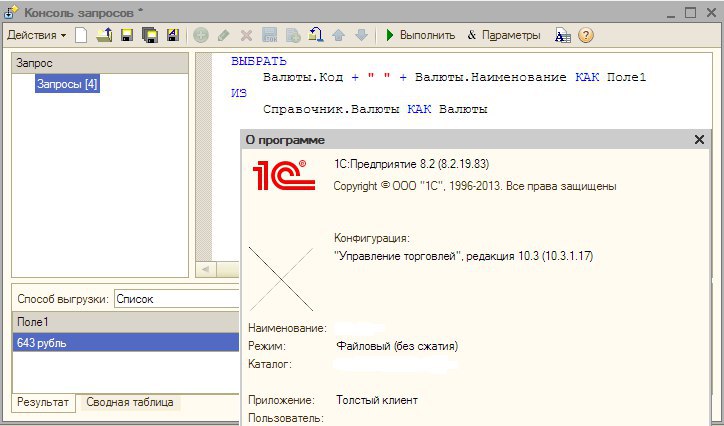This screenshot has width=724, height=426.
Task: Select the 643 рубль result row
Action: pyautogui.click(x=126, y=343)
